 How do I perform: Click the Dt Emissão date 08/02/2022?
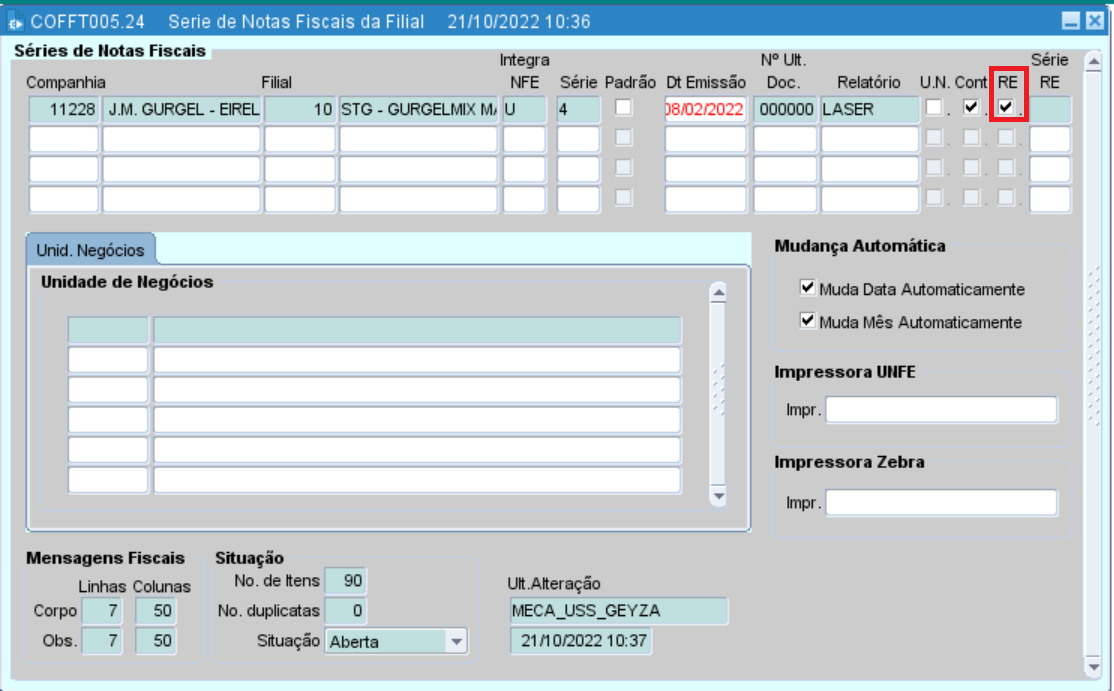tap(705, 109)
